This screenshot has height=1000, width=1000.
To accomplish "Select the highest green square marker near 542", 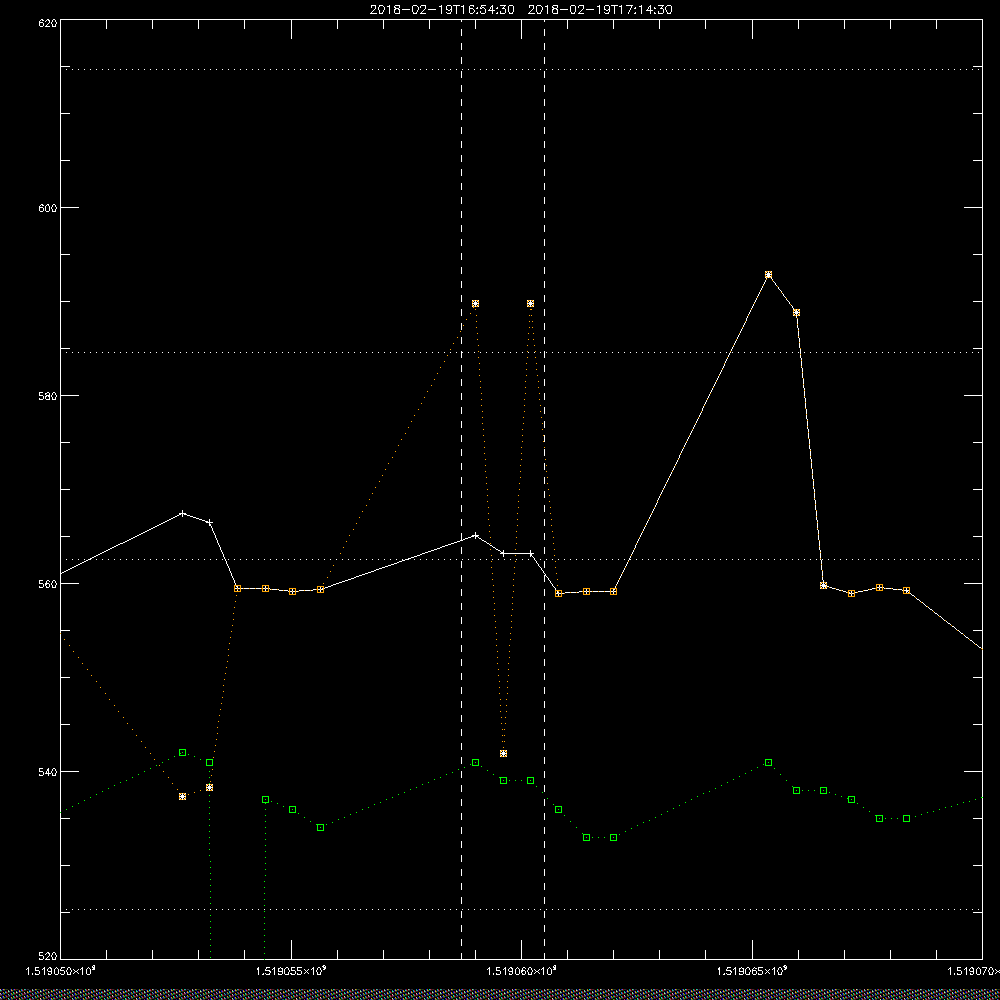I will 182,753.
